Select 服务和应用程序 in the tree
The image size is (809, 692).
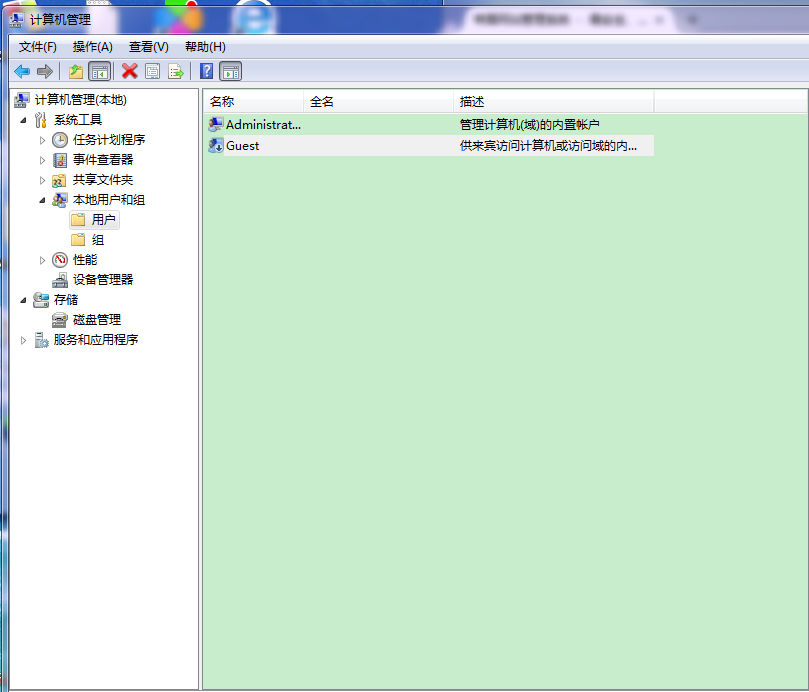pos(96,340)
